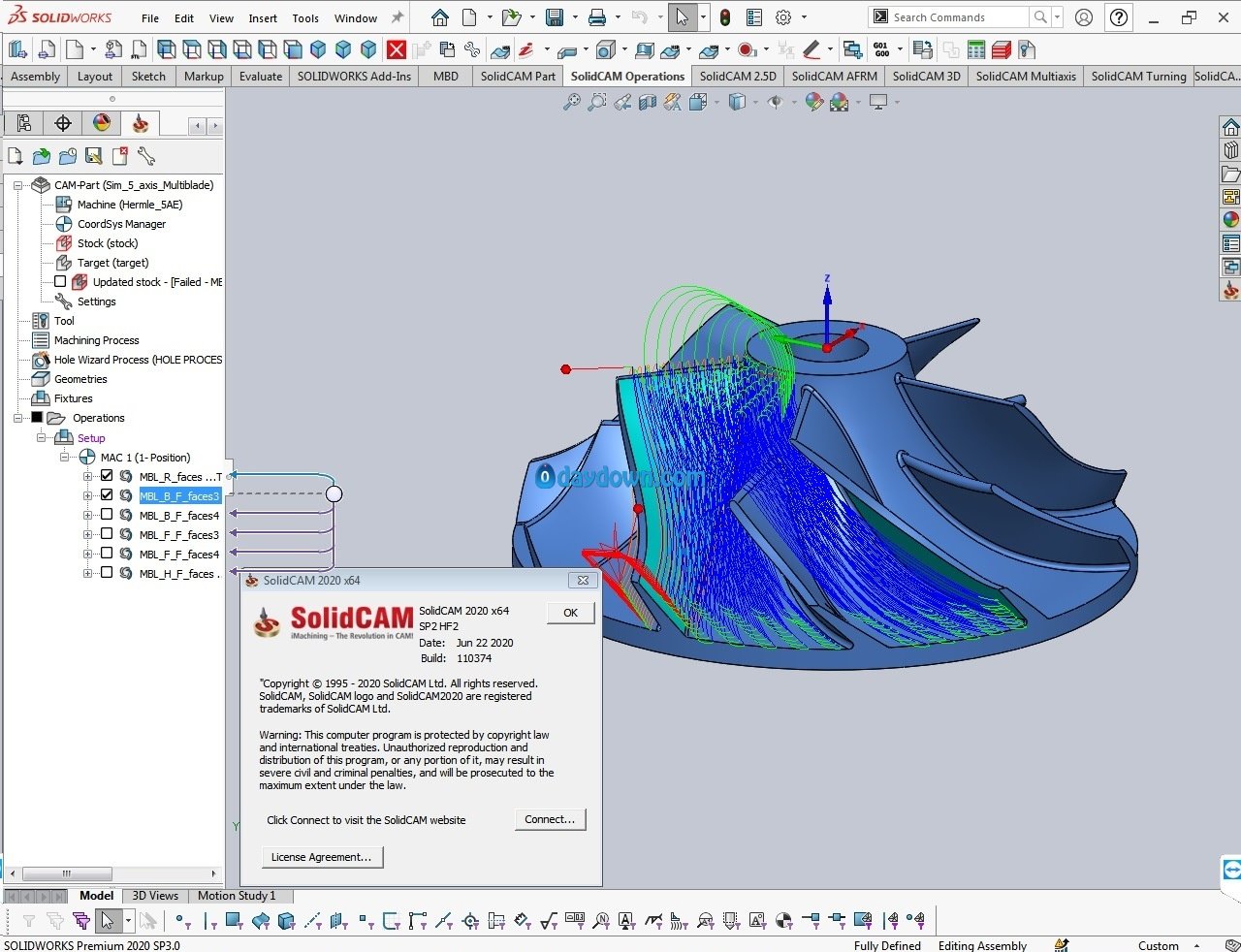Click the Print icon
1241x952 pixels.
[x=597, y=17]
